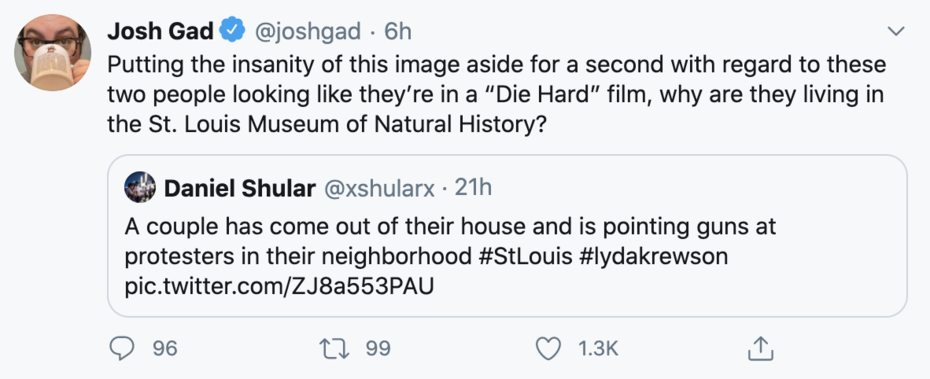Image resolution: width=930 pixels, height=379 pixels.
Task: View the 99 retweets count
Action: (x=378, y=349)
